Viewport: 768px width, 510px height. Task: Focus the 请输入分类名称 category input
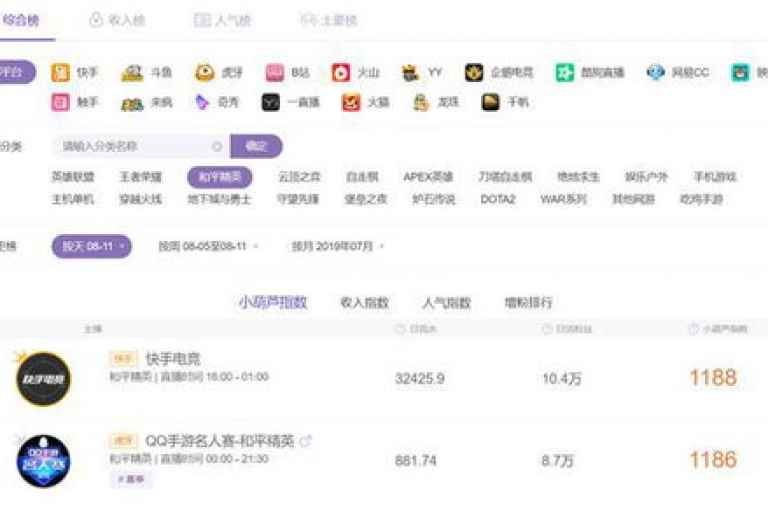(x=141, y=146)
